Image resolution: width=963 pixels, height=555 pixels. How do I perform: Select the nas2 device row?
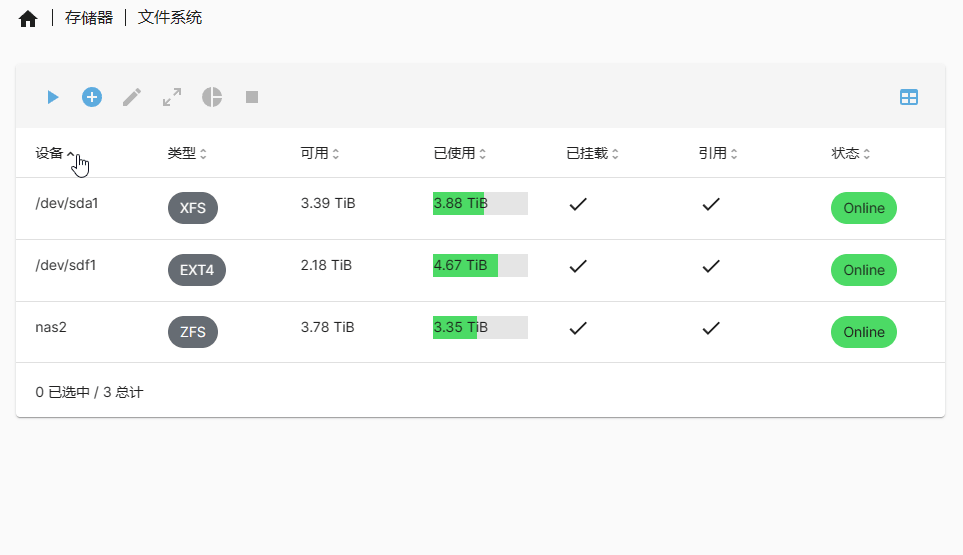[x=51, y=327]
